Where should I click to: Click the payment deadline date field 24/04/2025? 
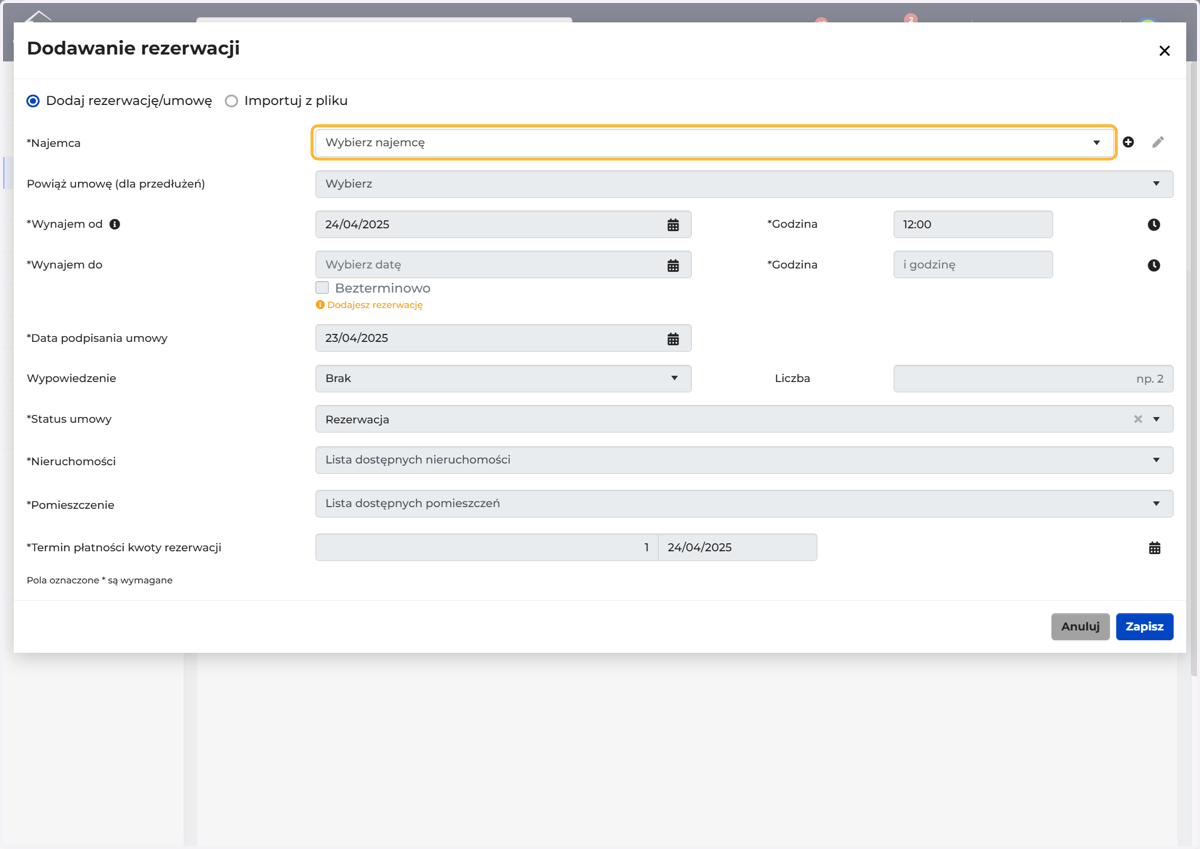[737, 547]
